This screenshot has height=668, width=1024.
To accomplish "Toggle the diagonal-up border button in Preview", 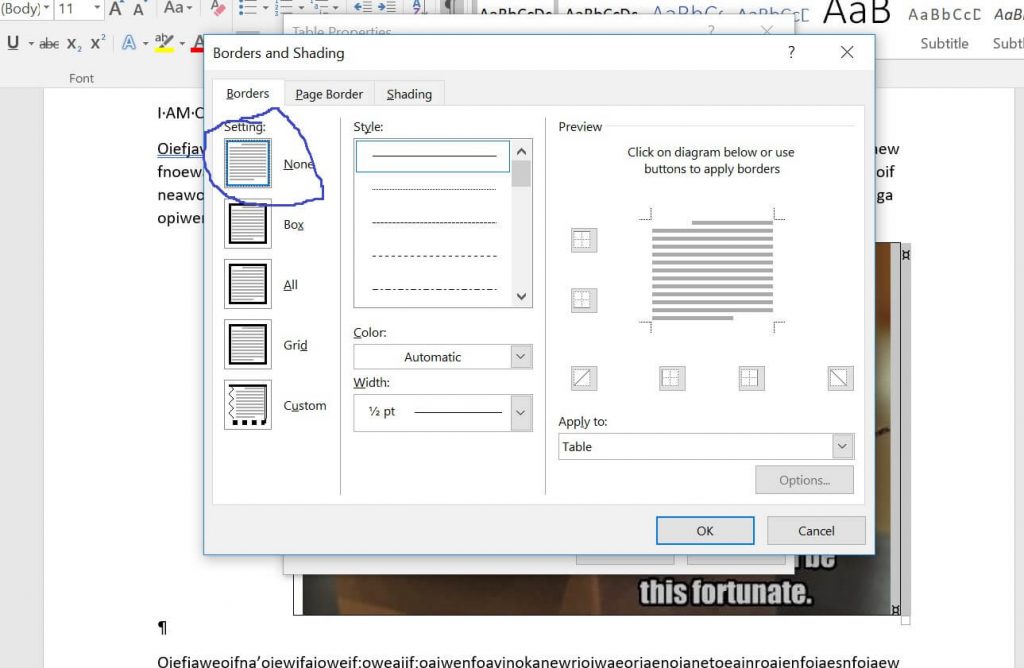I will (584, 378).
